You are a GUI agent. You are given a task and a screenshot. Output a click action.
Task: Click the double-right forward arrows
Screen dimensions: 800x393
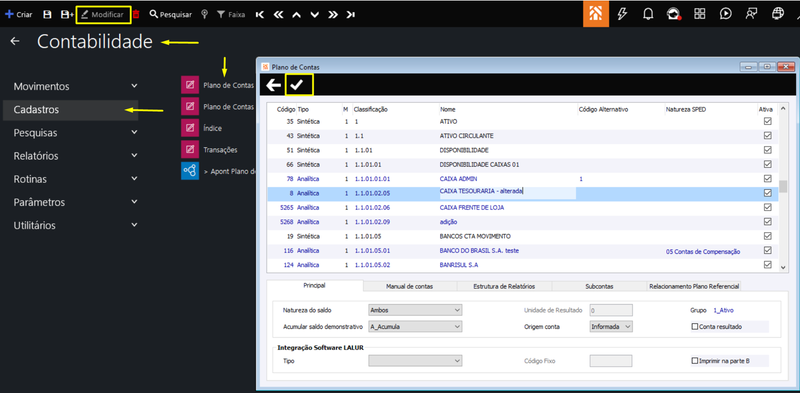click(x=333, y=15)
